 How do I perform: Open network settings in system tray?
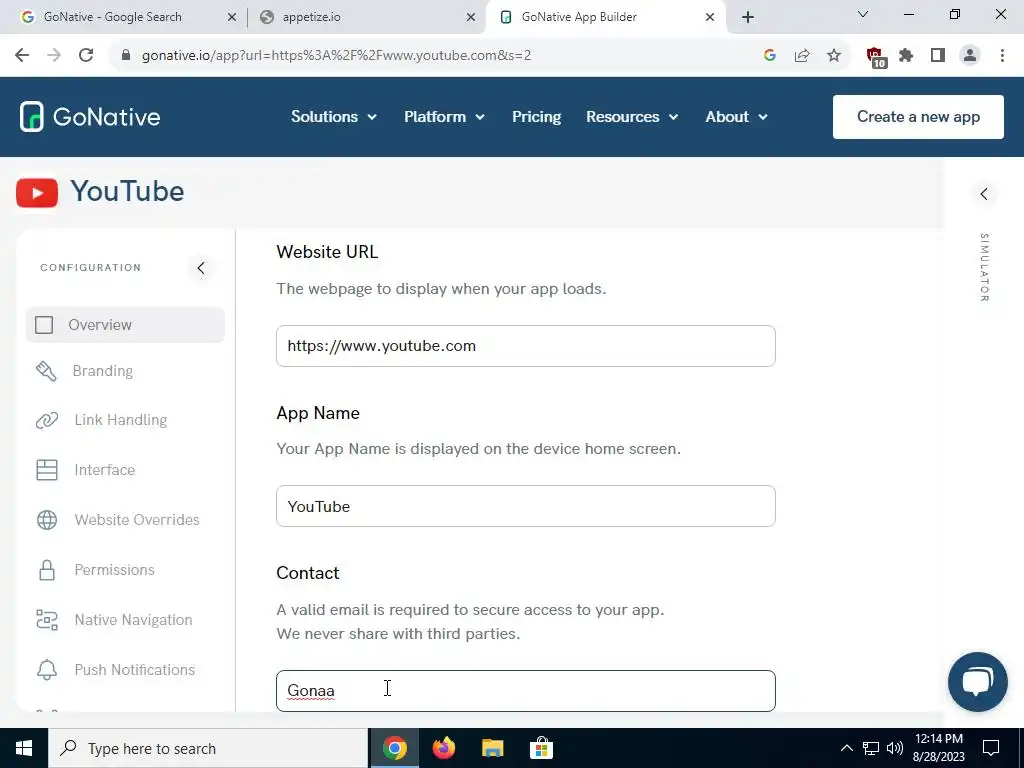[x=871, y=748]
